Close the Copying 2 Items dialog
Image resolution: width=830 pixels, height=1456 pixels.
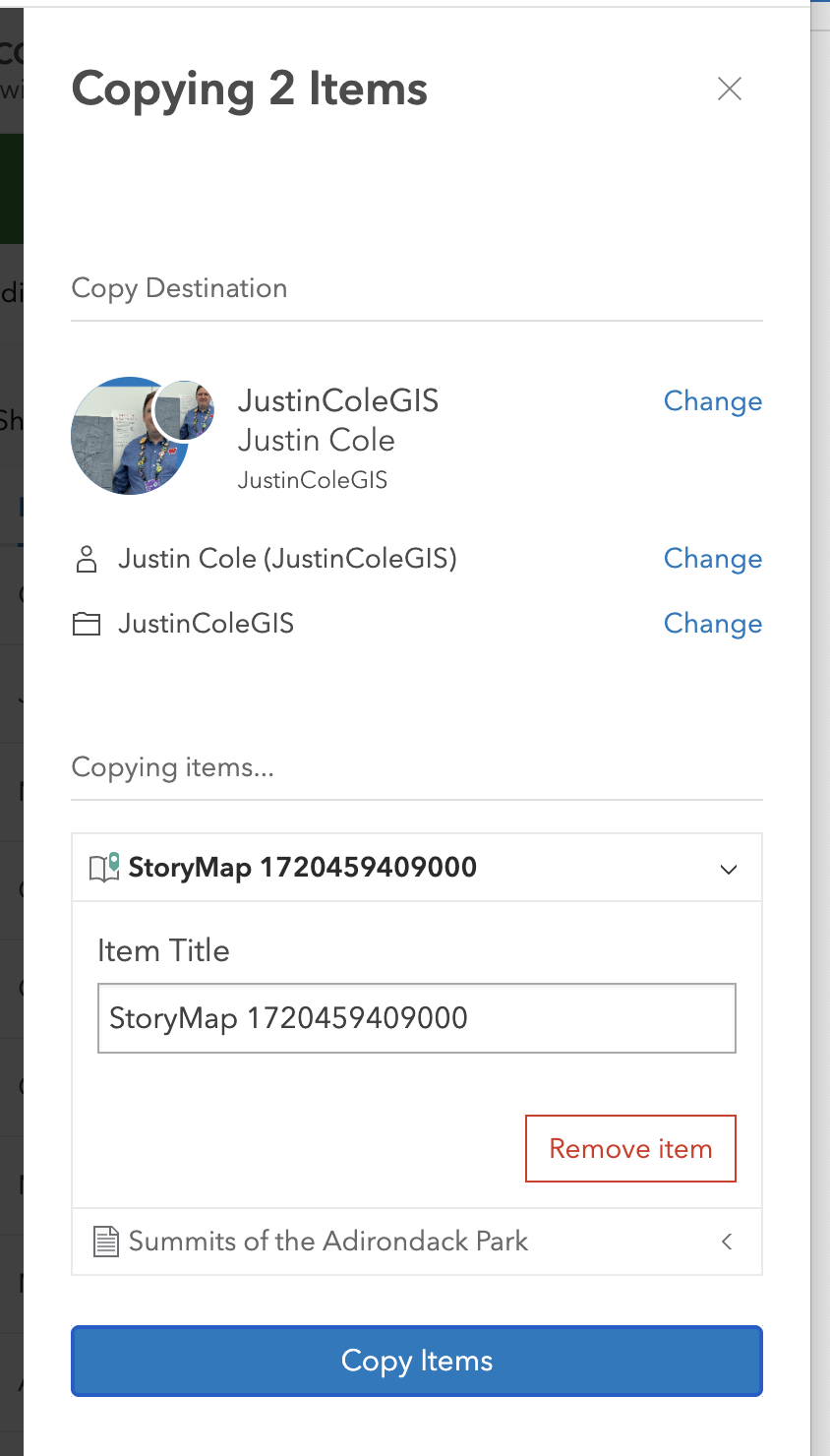(729, 89)
